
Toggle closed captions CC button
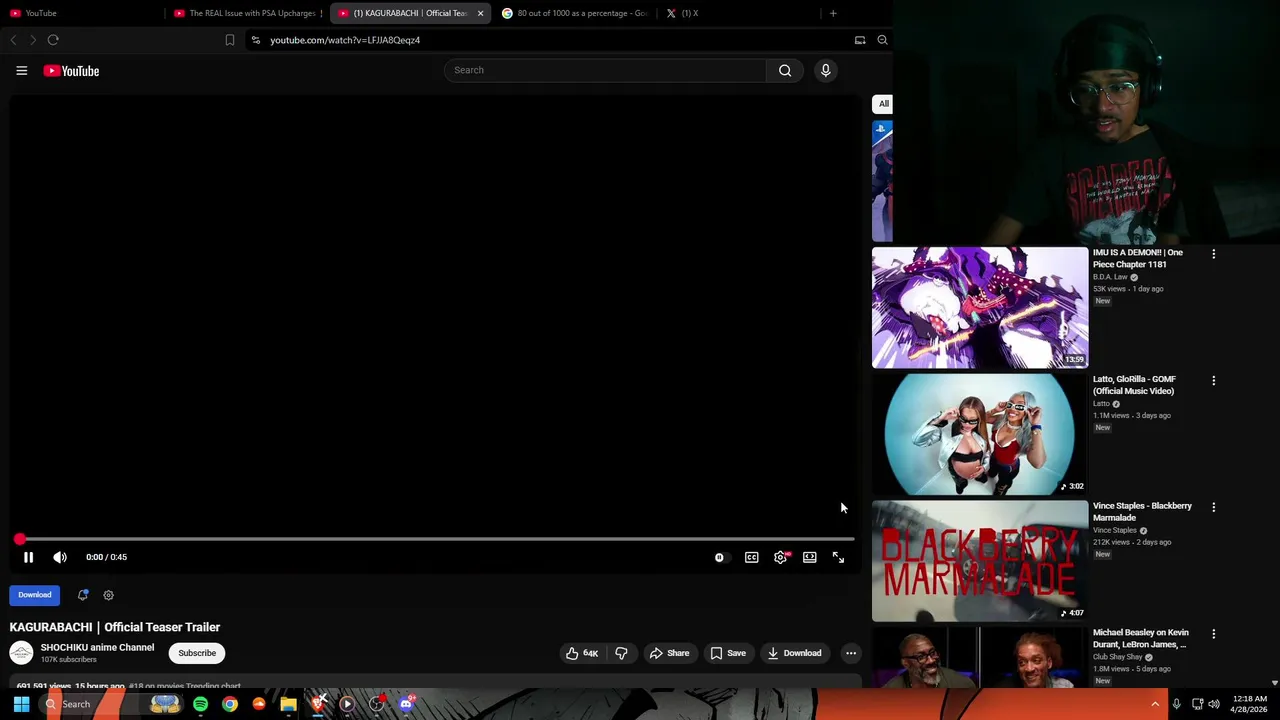pyautogui.click(x=751, y=557)
